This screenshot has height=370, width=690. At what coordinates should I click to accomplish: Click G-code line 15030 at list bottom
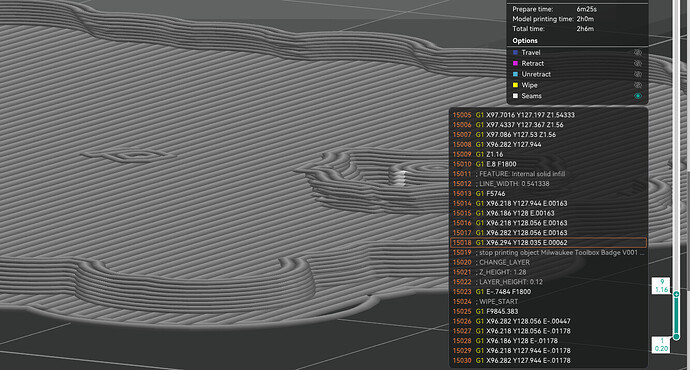click(548, 360)
